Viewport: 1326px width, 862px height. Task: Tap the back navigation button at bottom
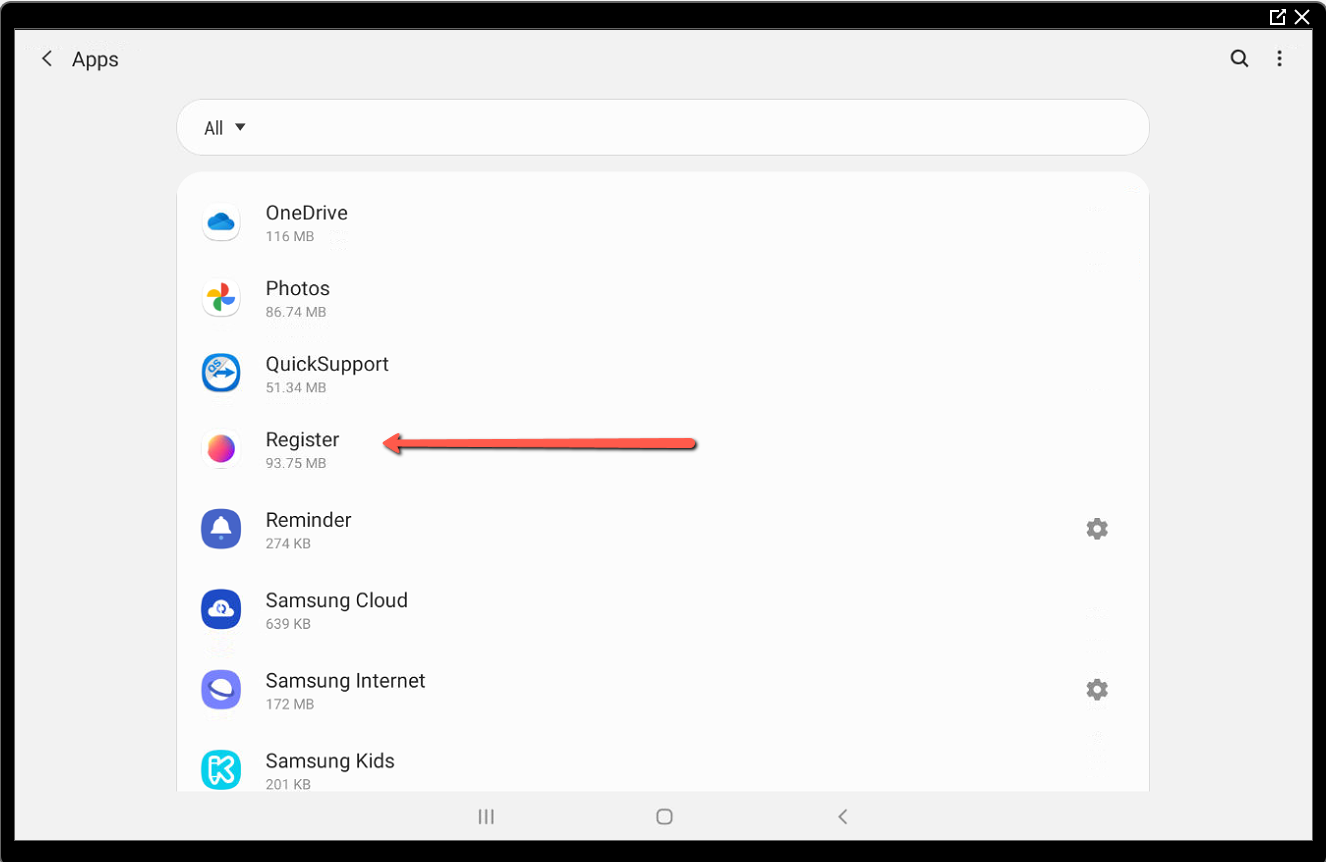pyautogui.click(x=843, y=817)
